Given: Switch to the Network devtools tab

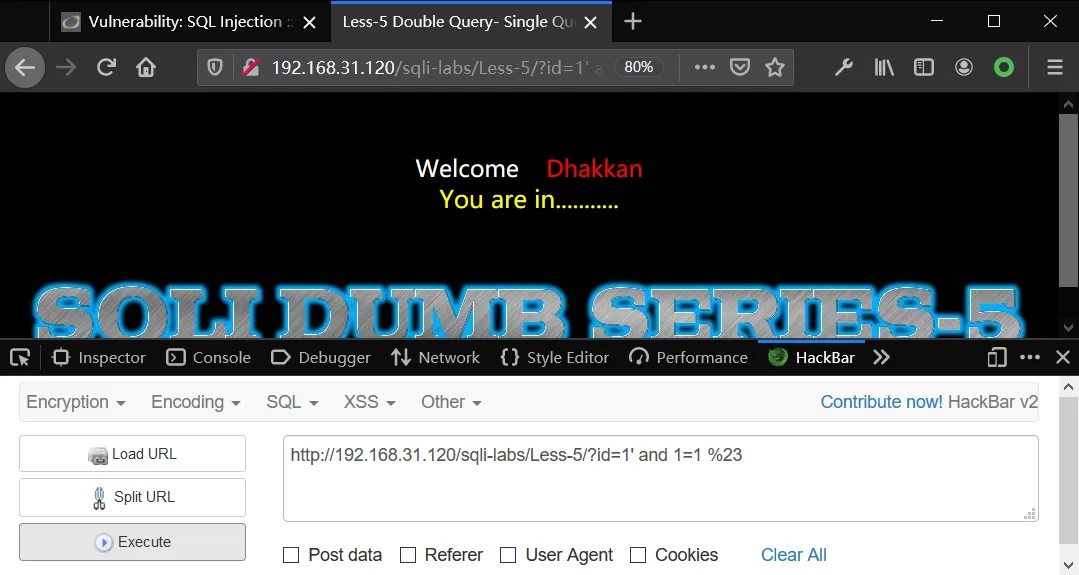Looking at the screenshot, I should tap(435, 358).
